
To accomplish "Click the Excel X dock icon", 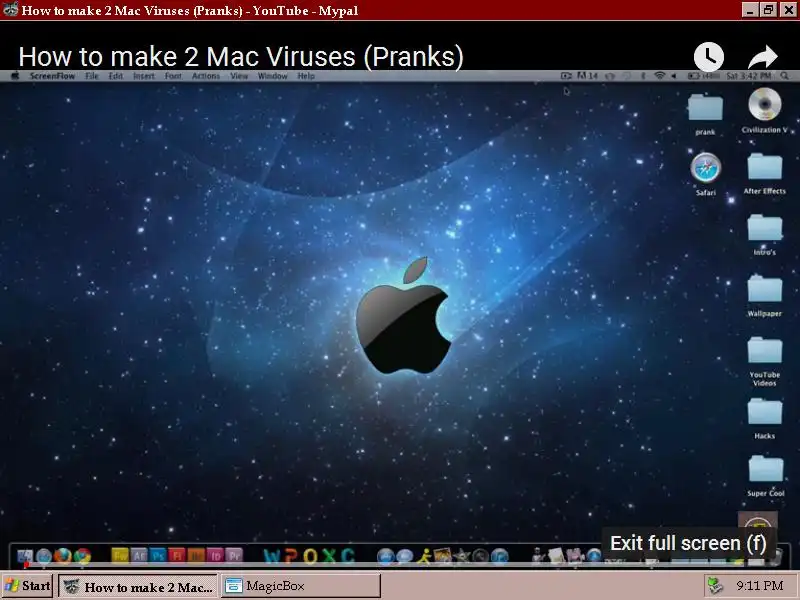I will click(329, 555).
